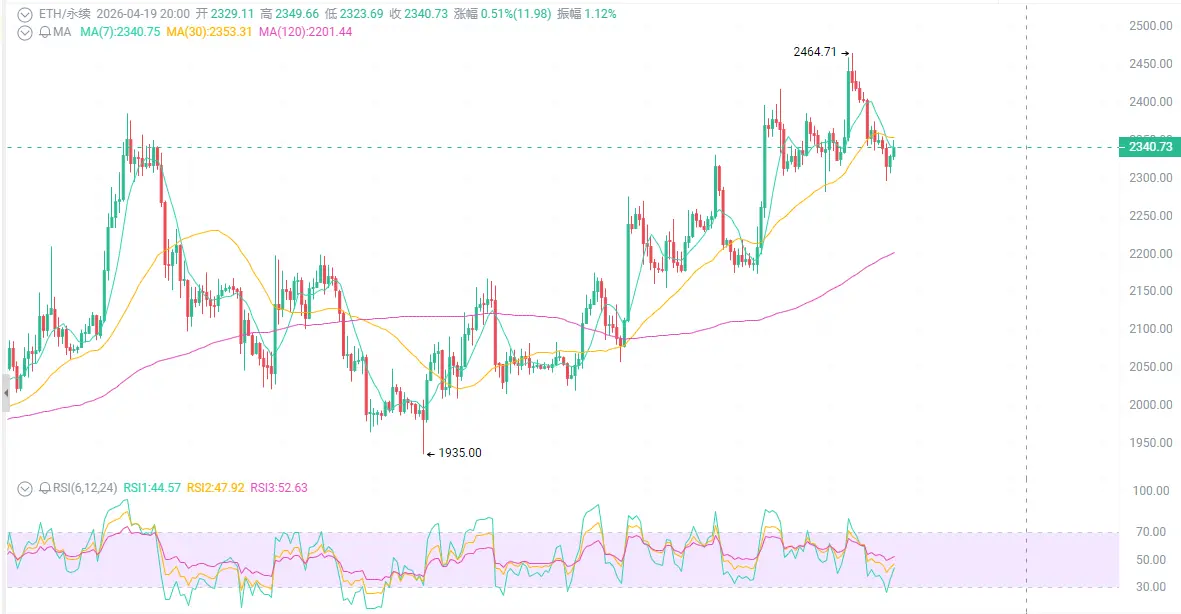
Task: Collapse the RSI indicator panel chevron
Action: (25, 488)
